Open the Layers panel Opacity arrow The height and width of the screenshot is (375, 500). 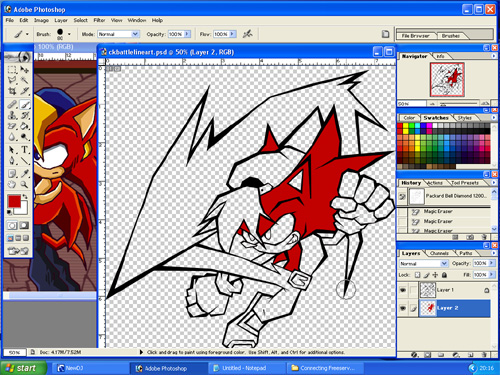coord(491,263)
